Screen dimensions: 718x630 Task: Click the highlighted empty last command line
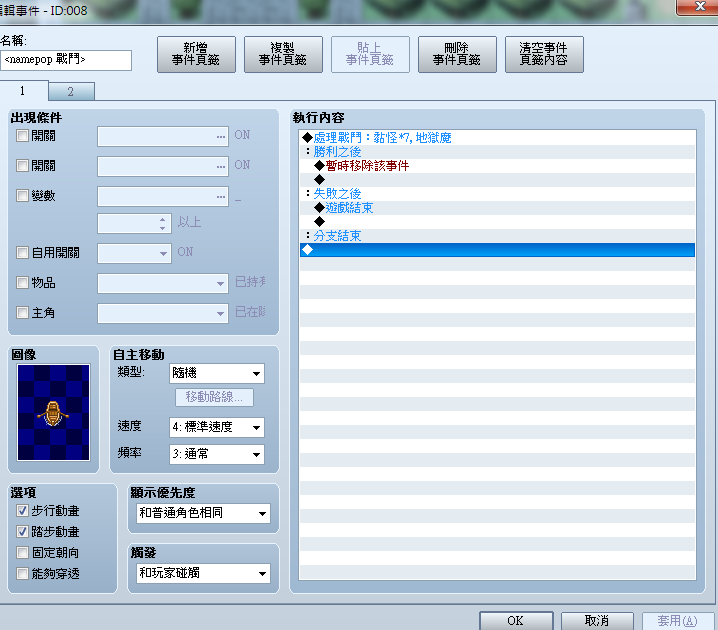pyautogui.click(x=497, y=250)
